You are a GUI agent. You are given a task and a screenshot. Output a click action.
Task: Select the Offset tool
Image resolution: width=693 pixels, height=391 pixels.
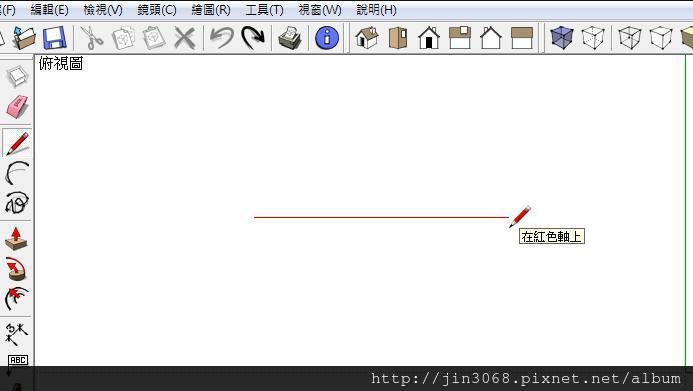tap(16, 299)
